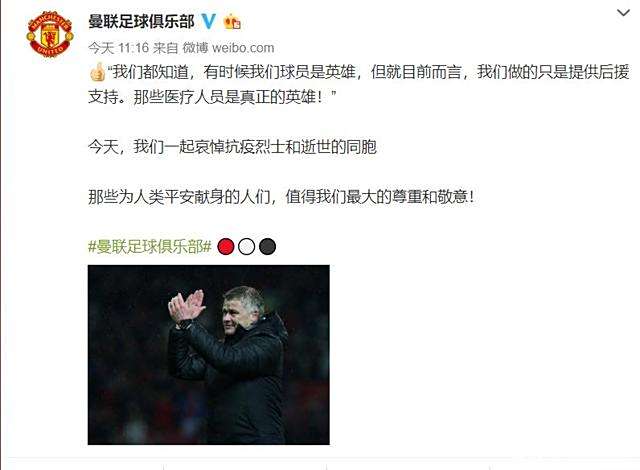Click the phrase 值得我们最大的尊重和敬意

(376, 197)
